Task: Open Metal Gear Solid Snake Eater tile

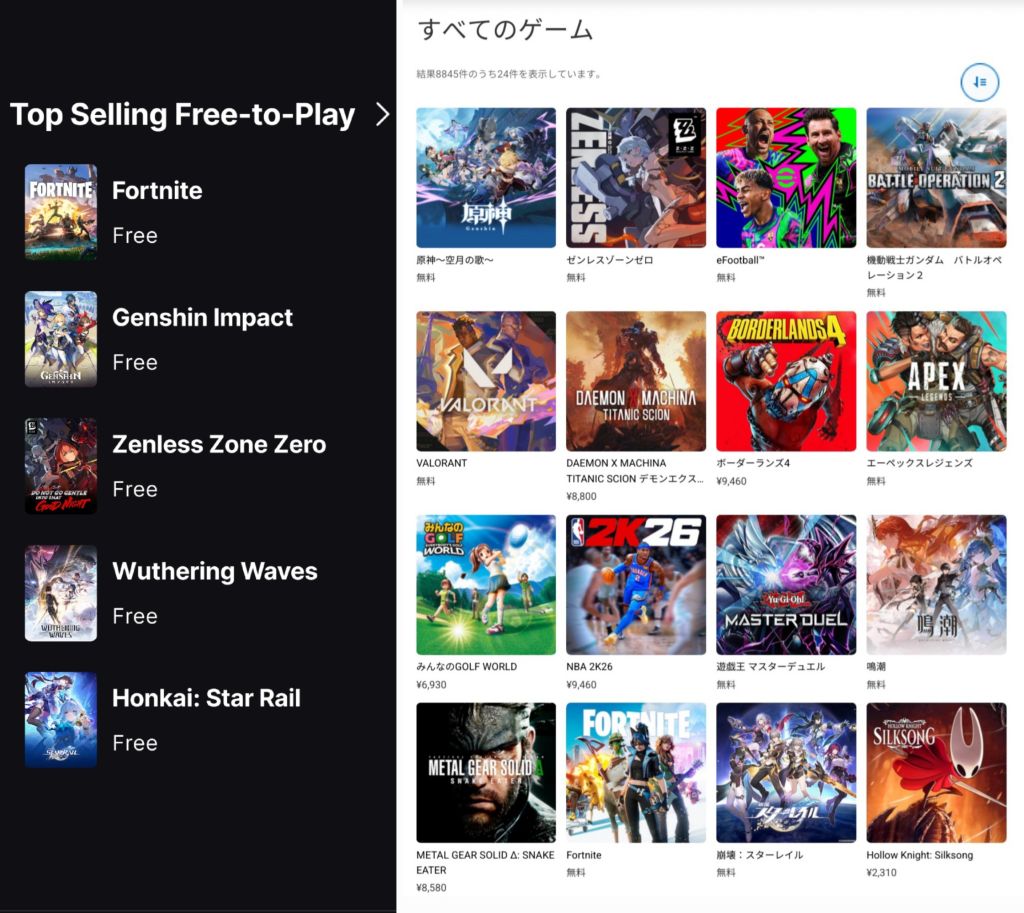Action: 486,773
